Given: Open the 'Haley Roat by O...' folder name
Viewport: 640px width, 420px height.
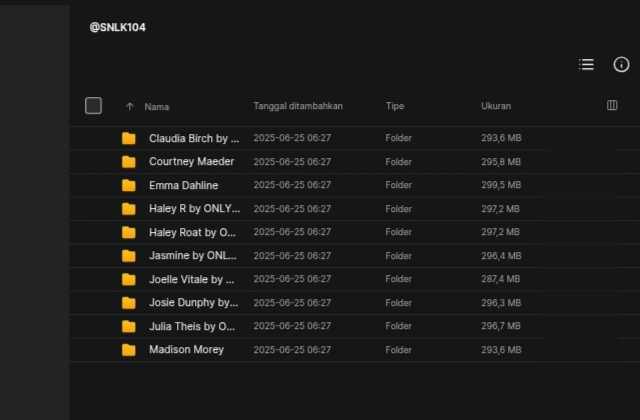Looking at the screenshot, I should click(x=192, y=232).
